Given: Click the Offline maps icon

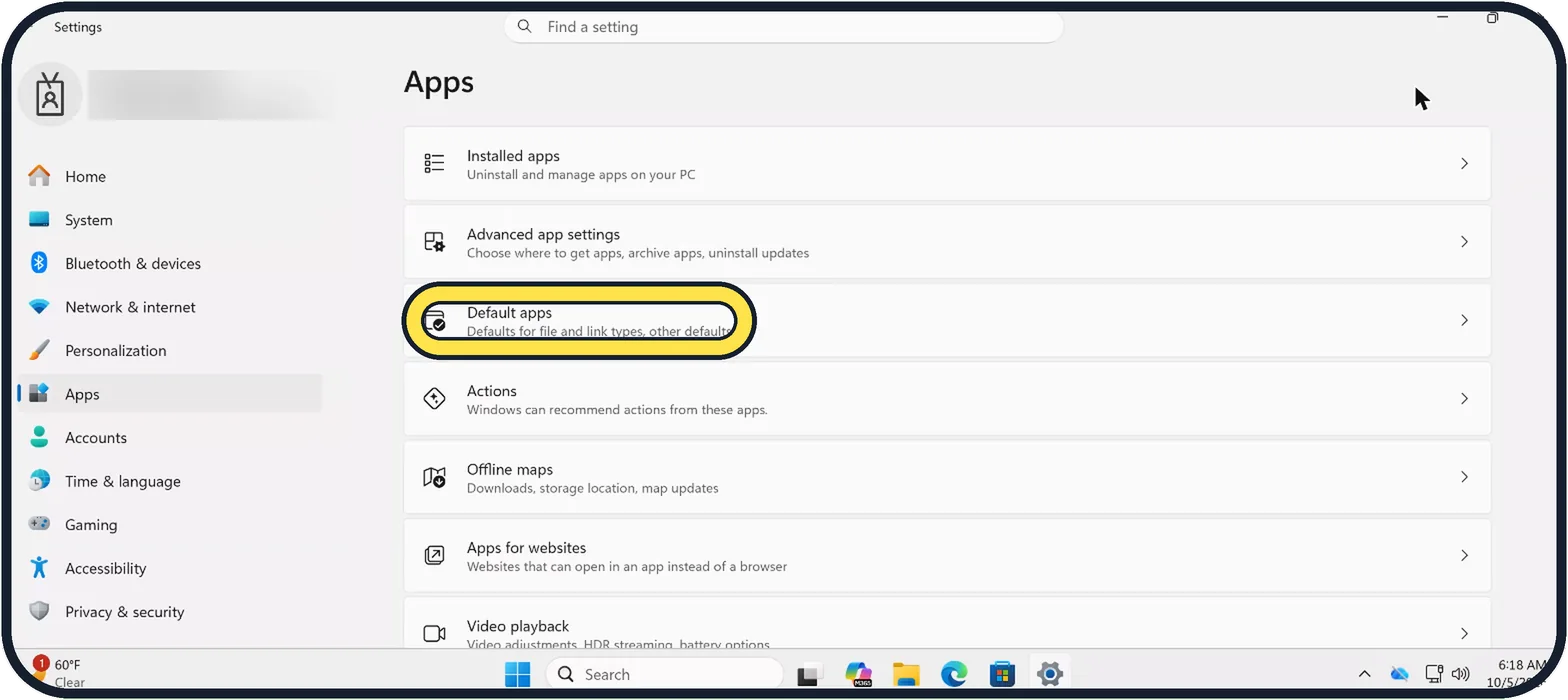Looking at the screenshot, I should (434, 477).
